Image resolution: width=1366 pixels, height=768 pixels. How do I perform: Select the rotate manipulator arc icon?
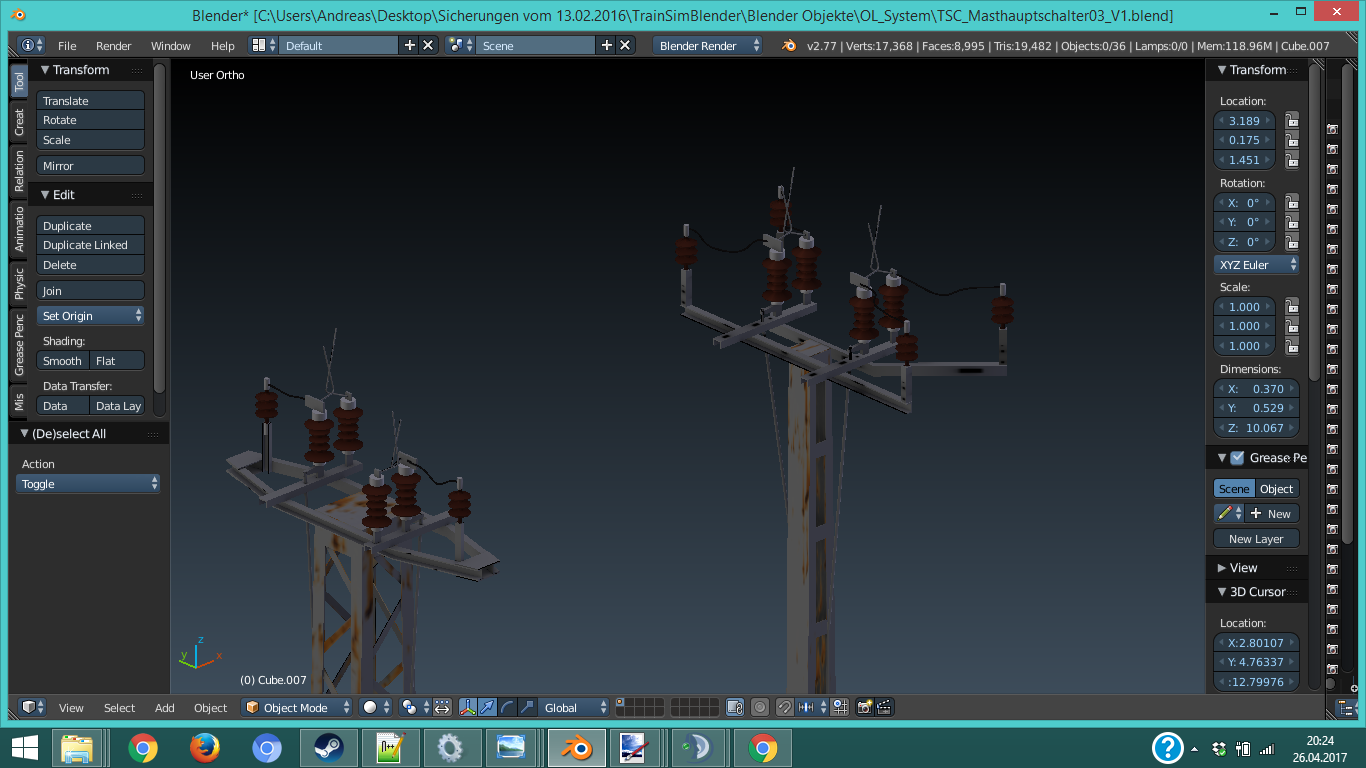pyautogui.click(x=507, y=707)
